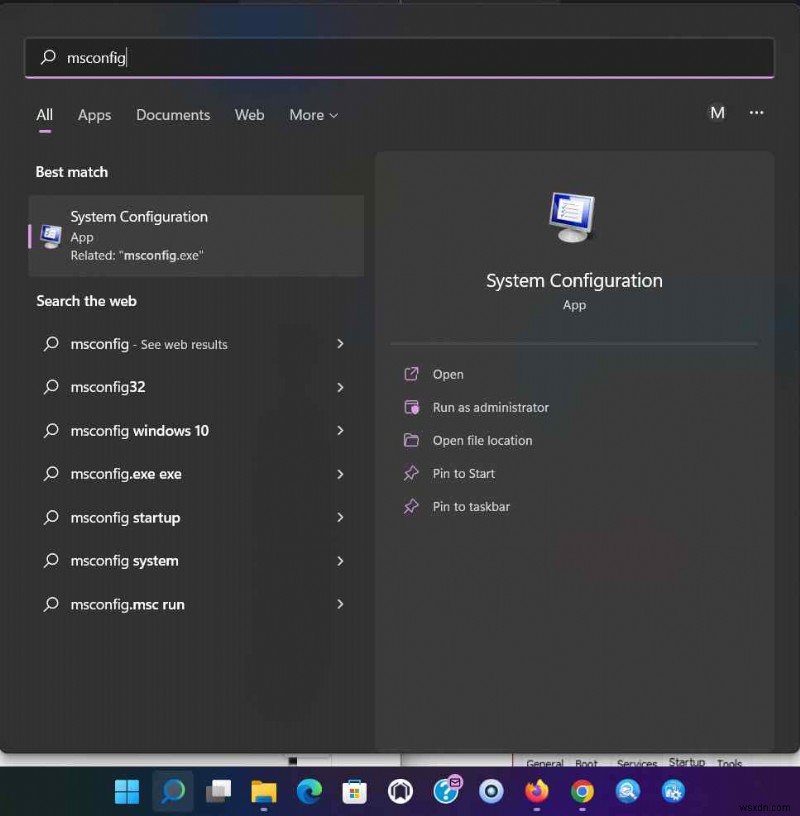800x816 pixels.
Task: Open the More filter dropdown
Action: (313, 115)
